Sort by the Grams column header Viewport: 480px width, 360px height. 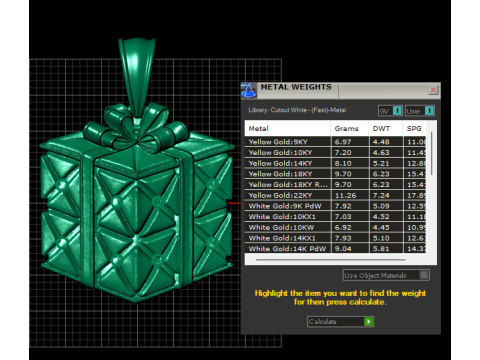tap(350, 128)
